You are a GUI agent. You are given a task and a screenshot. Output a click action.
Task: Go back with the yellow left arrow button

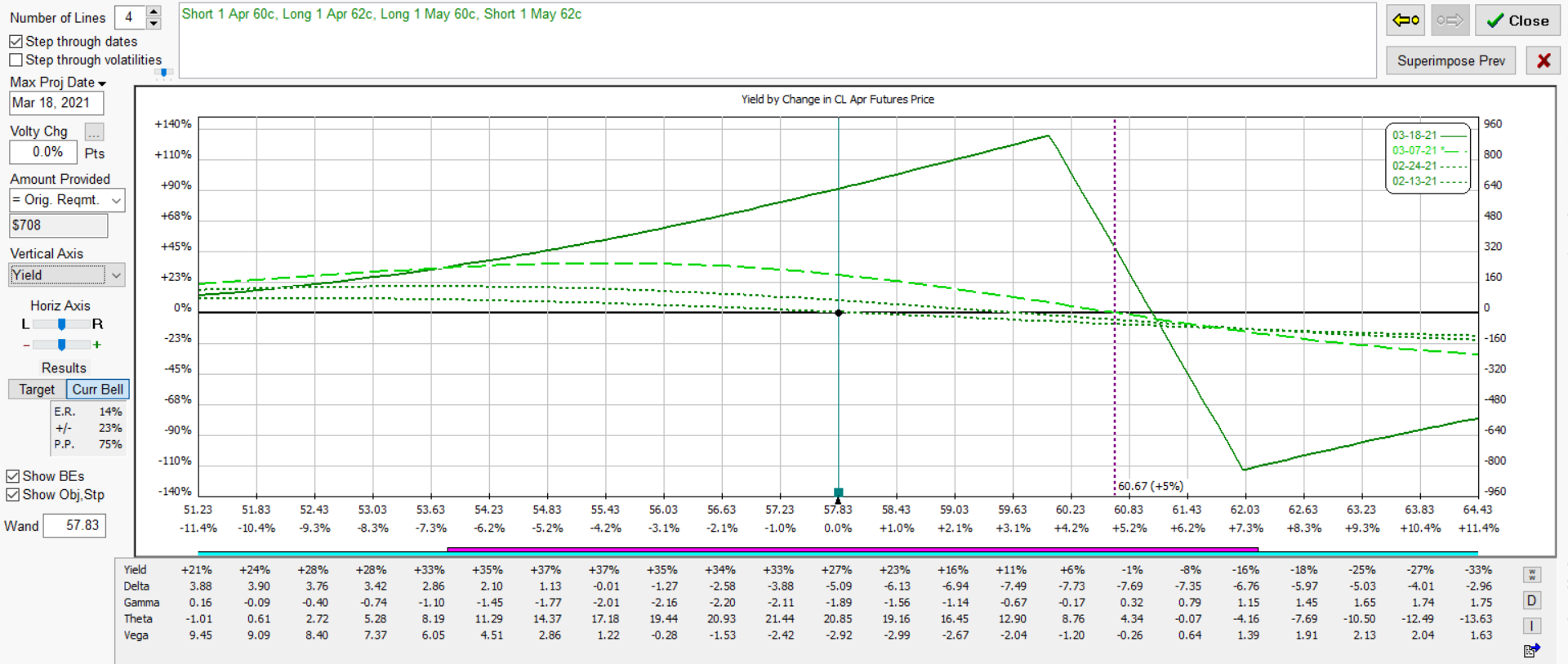[x=1405, y=20]
